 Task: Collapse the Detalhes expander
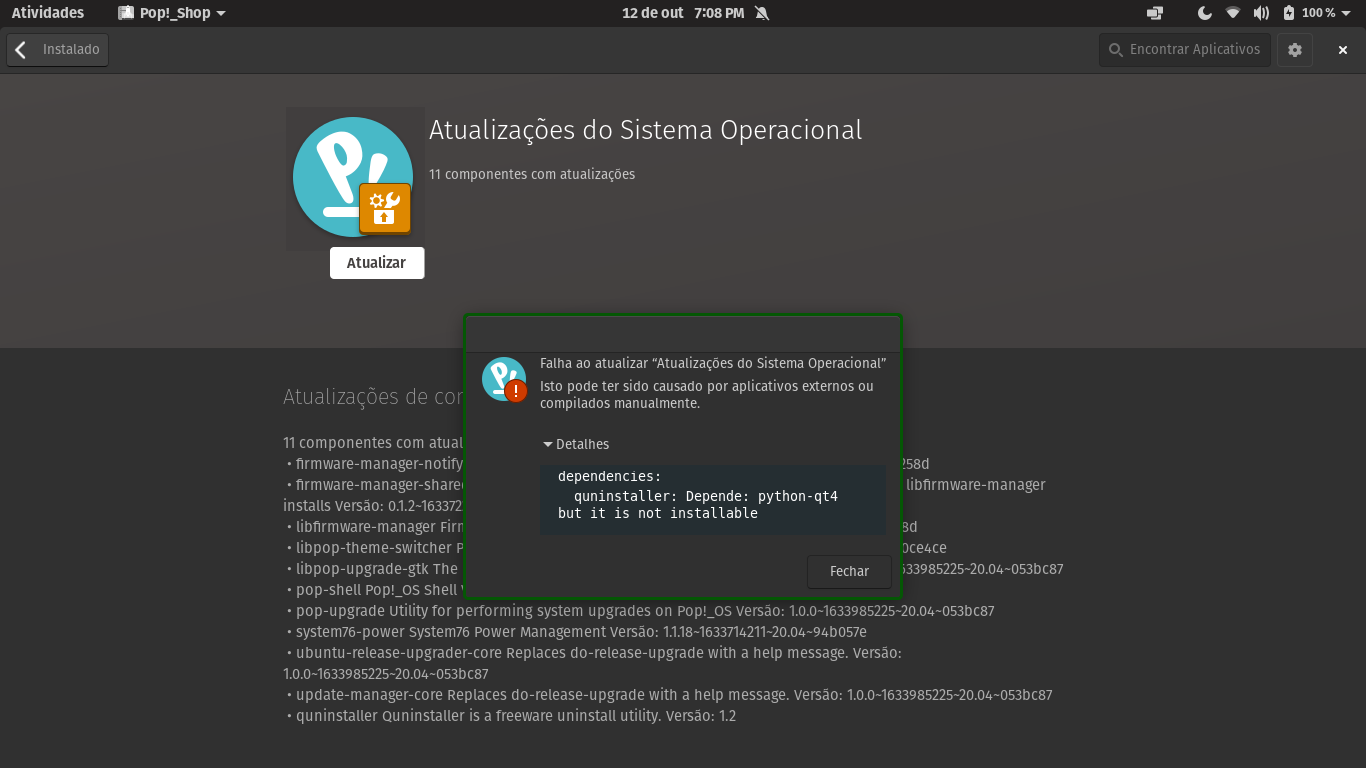[576, 444]
